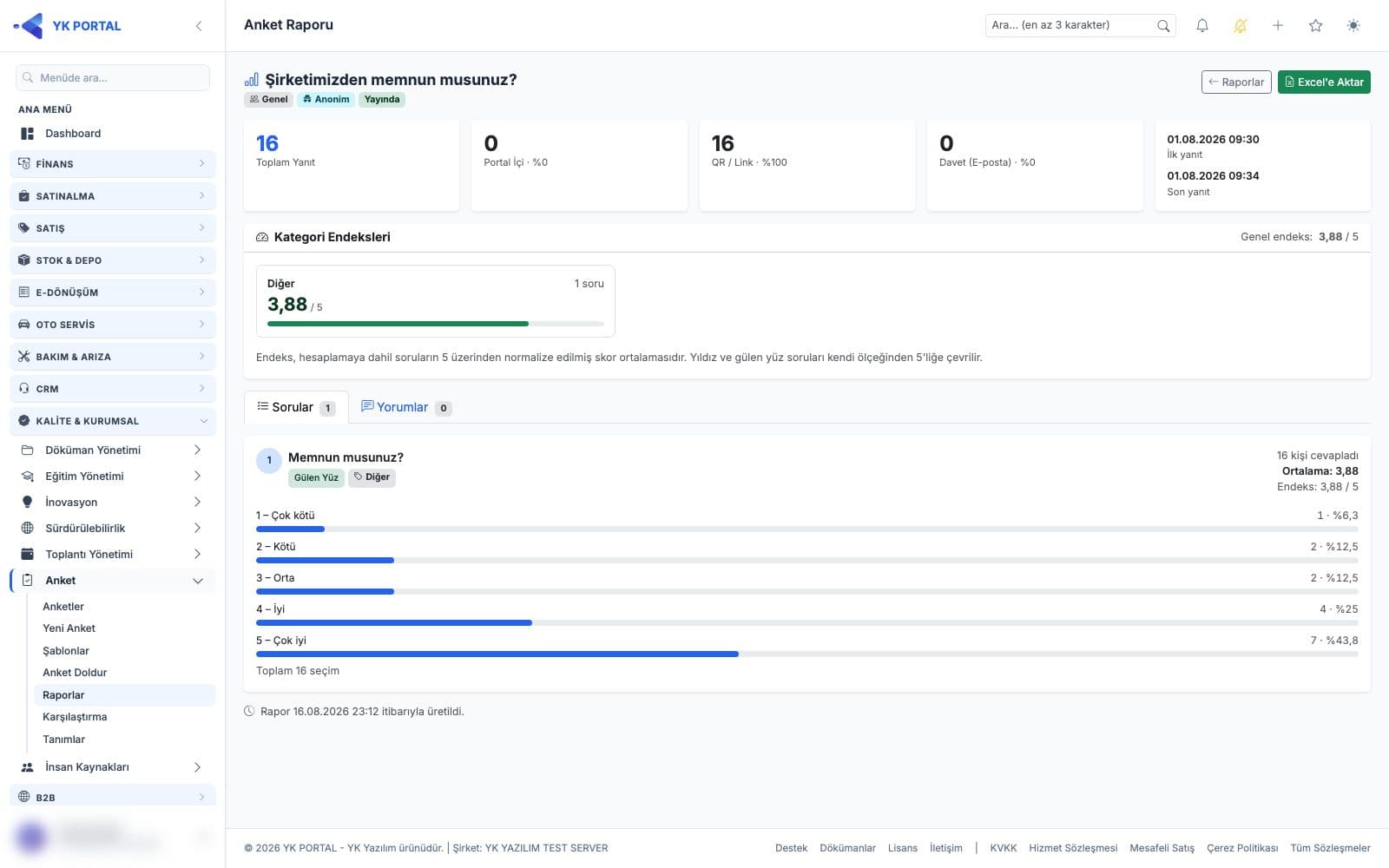
Task: Focus the 'Menüde ara...' search field
Action: coord(113,78)
